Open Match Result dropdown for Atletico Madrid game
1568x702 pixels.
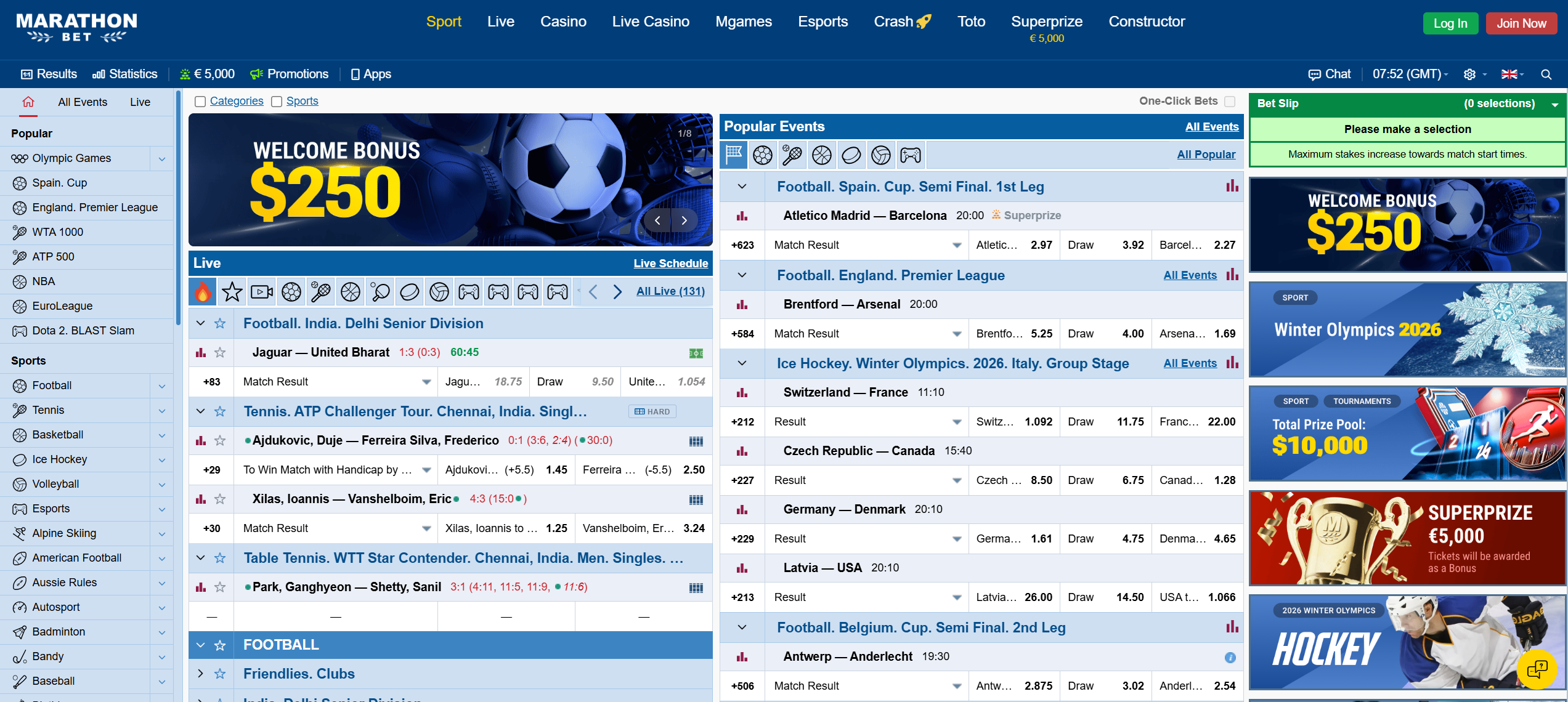pyautogui.click(x=956, y=245)
